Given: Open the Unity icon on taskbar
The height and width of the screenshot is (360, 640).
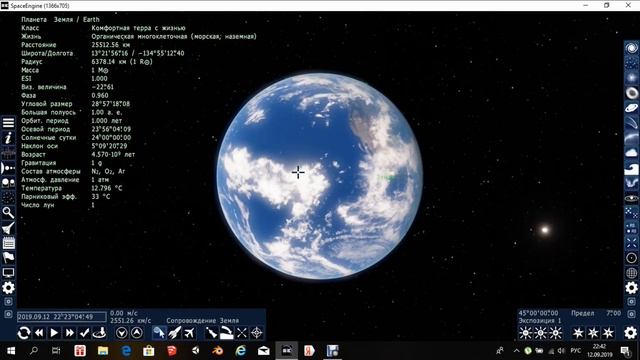Looking at the screenshot, I should point(195,351).
